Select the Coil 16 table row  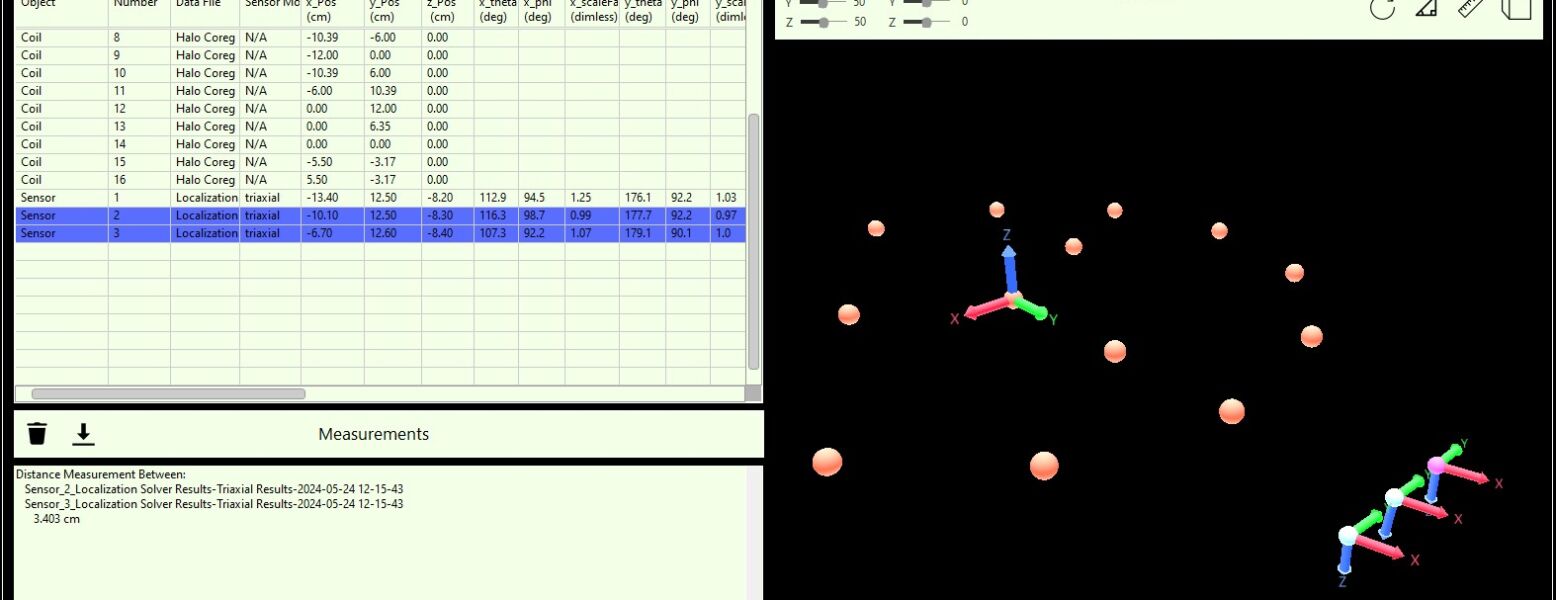click(380, 180)
